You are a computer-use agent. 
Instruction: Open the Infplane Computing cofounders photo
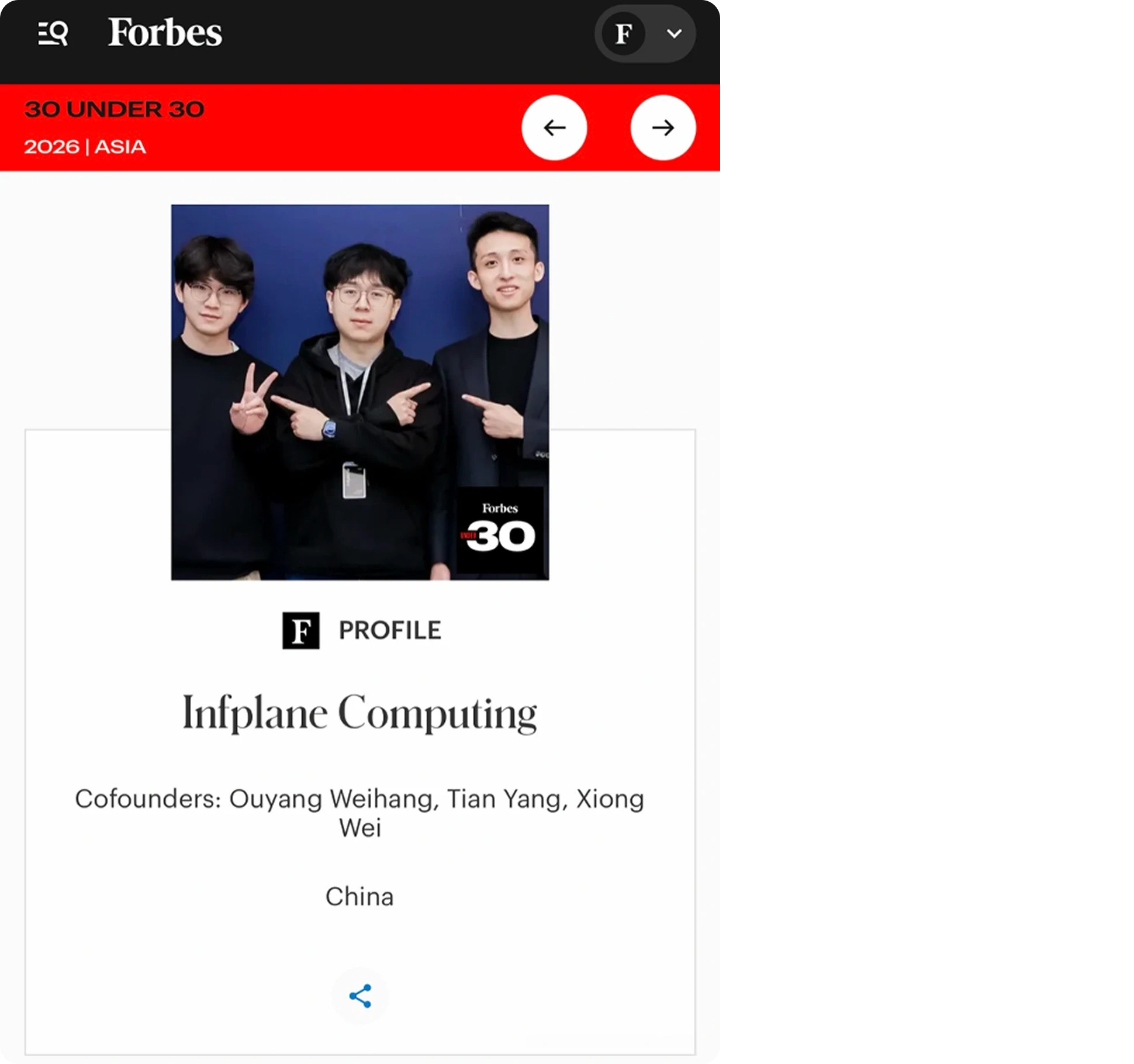point(360,392)
